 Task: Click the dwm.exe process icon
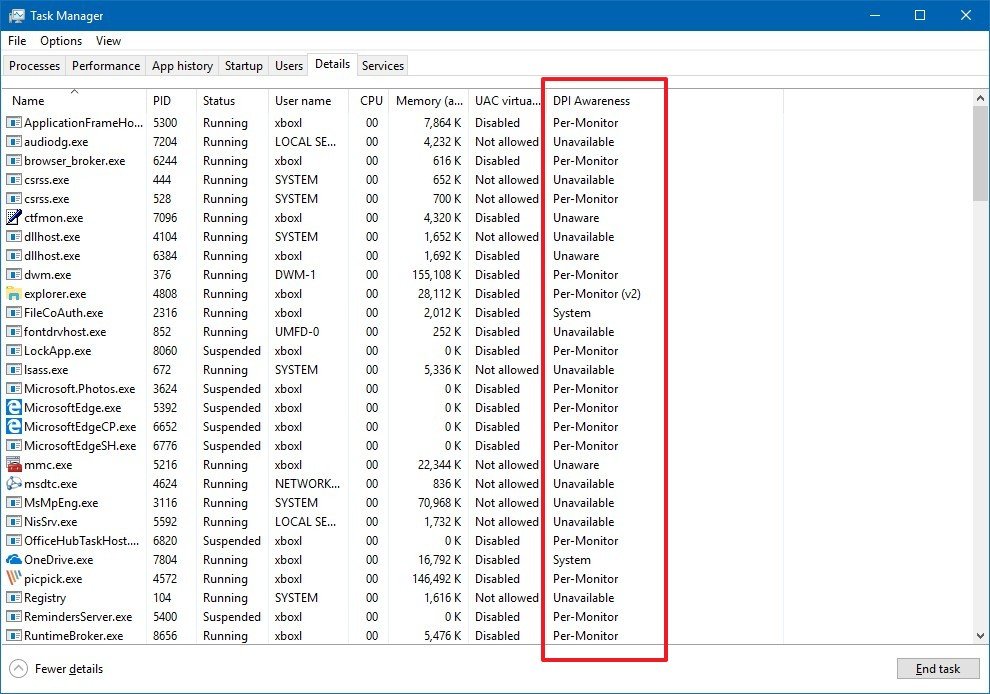(x=13, y=275)
